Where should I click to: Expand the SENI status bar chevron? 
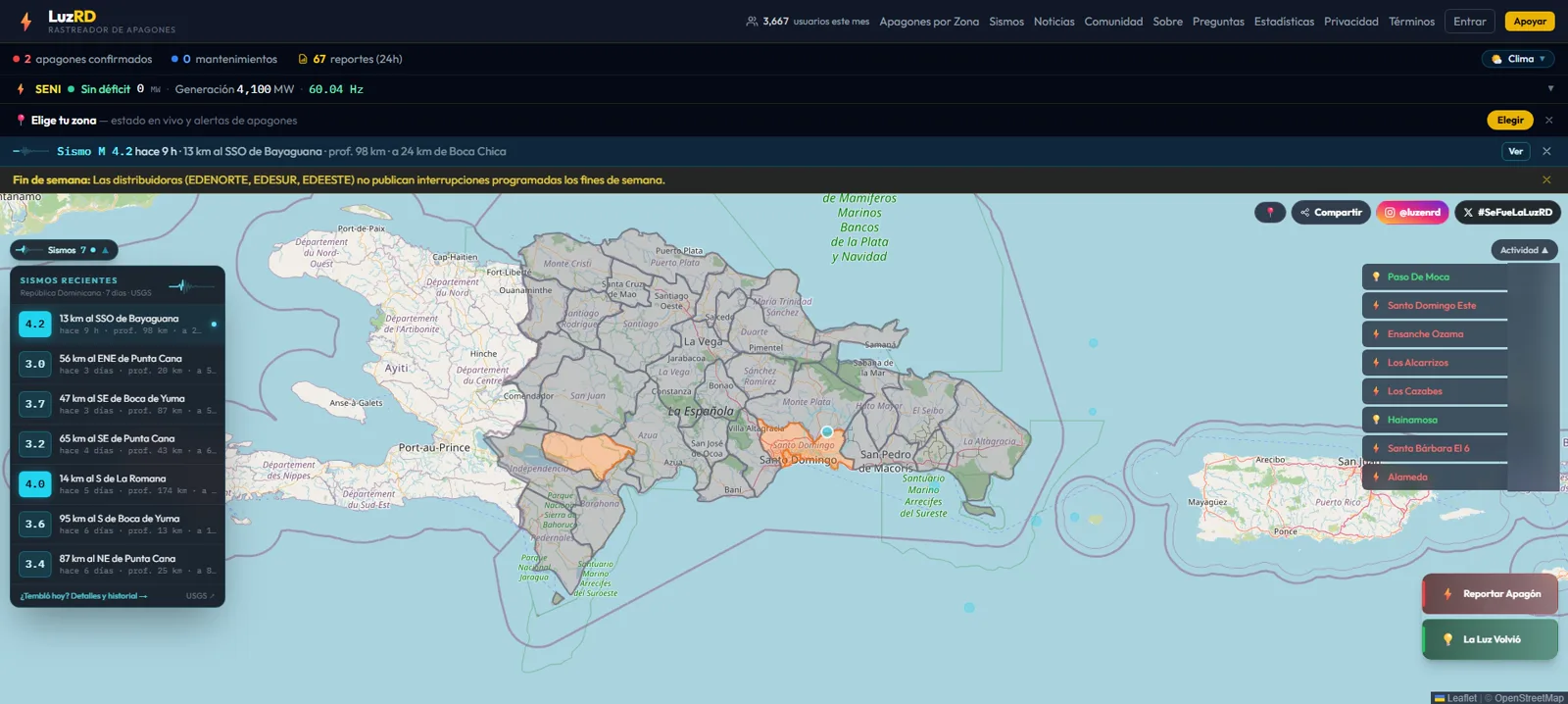[x=1550, y=89]
